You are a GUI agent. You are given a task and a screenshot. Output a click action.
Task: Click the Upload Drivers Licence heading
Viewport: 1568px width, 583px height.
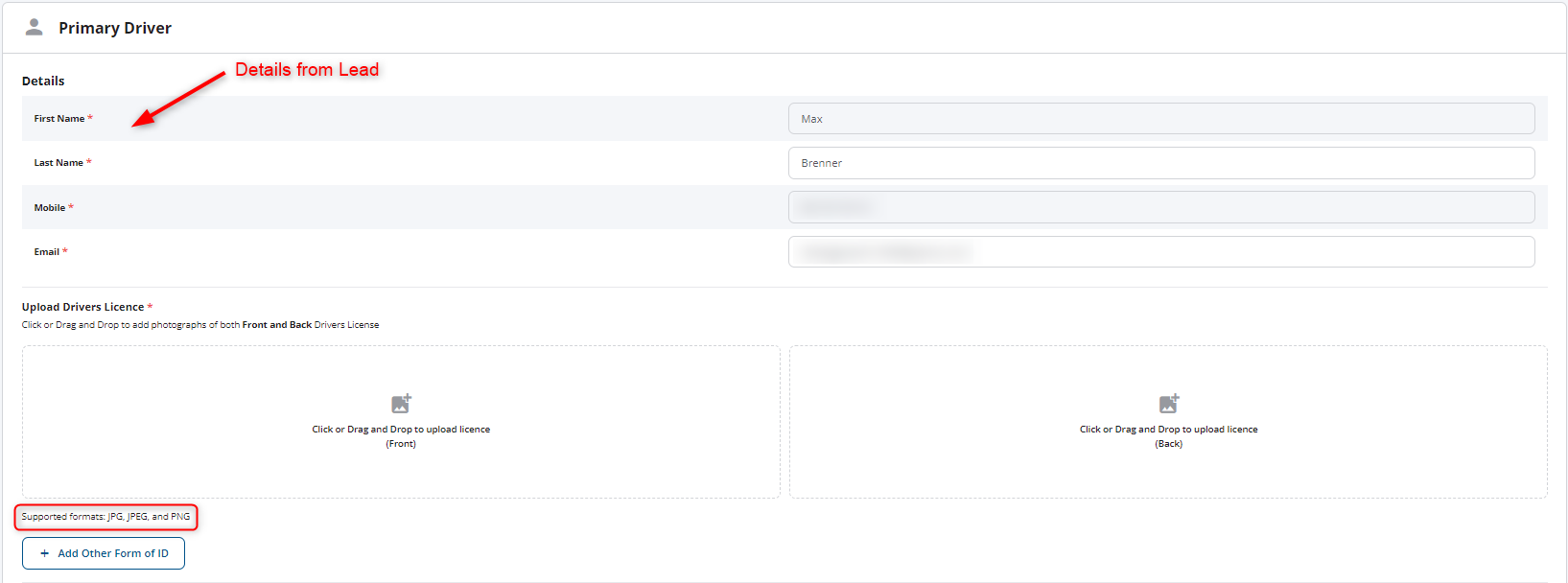pyautogui.click(x=83, y=307)
